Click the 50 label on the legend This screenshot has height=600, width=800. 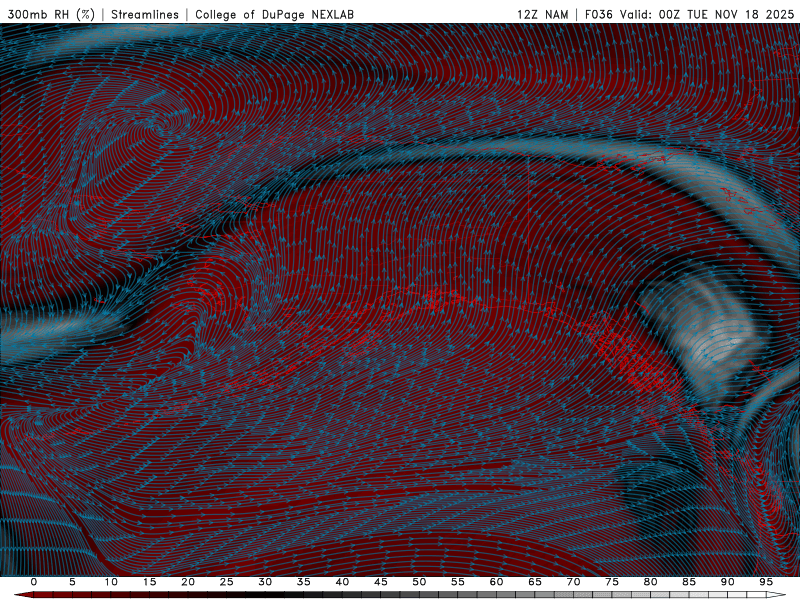(x=419, y=582)
